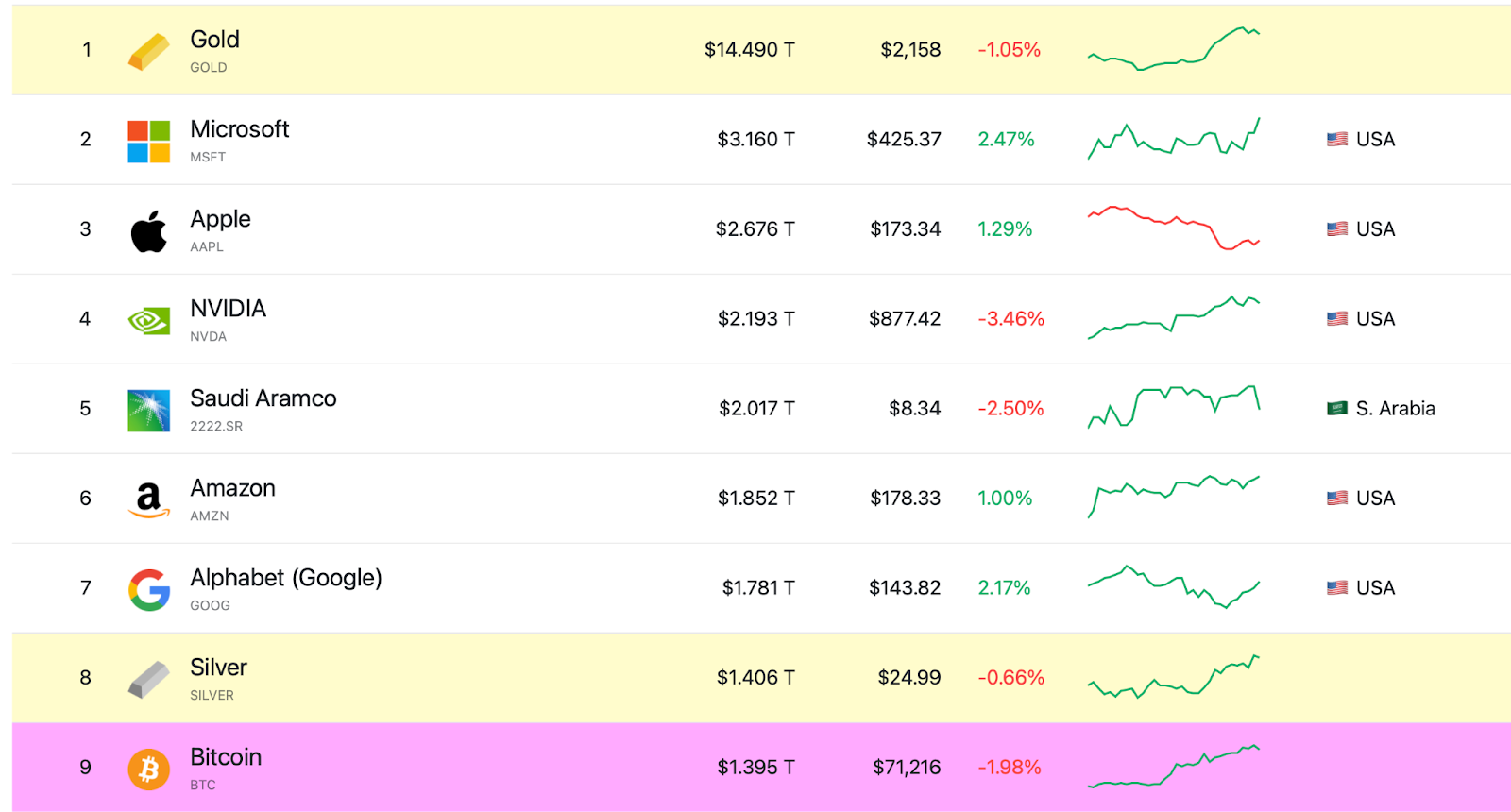Click the Apple logo icon

click(148, 231)
